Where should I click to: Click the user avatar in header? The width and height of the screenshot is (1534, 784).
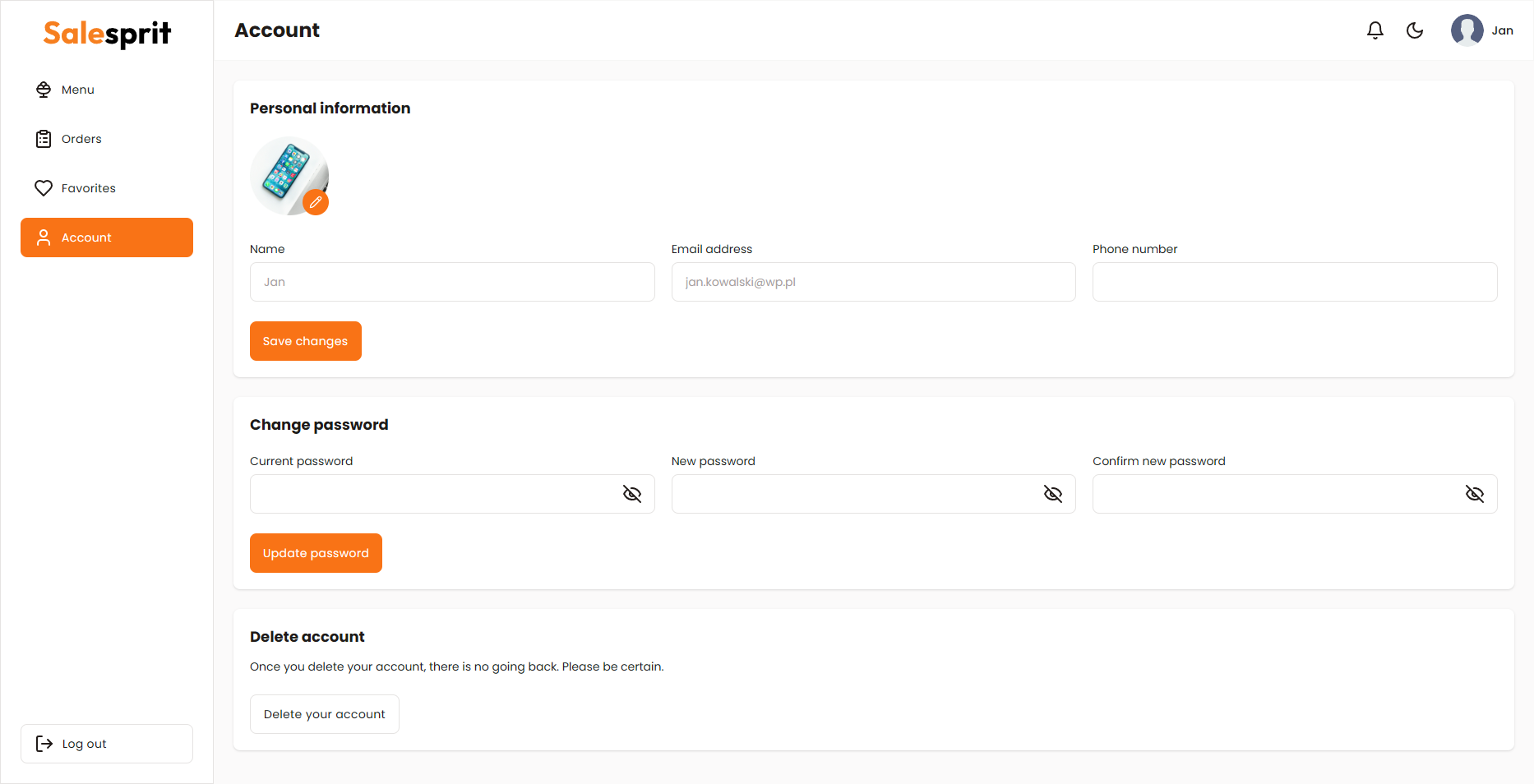(1467, 30)
